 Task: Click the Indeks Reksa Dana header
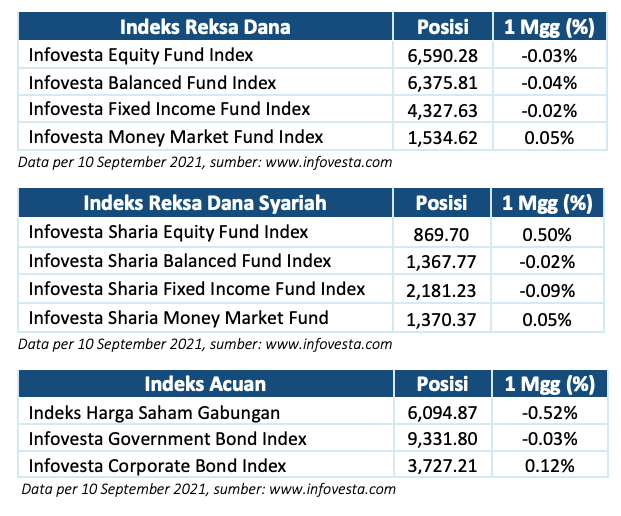pos(205,27)
